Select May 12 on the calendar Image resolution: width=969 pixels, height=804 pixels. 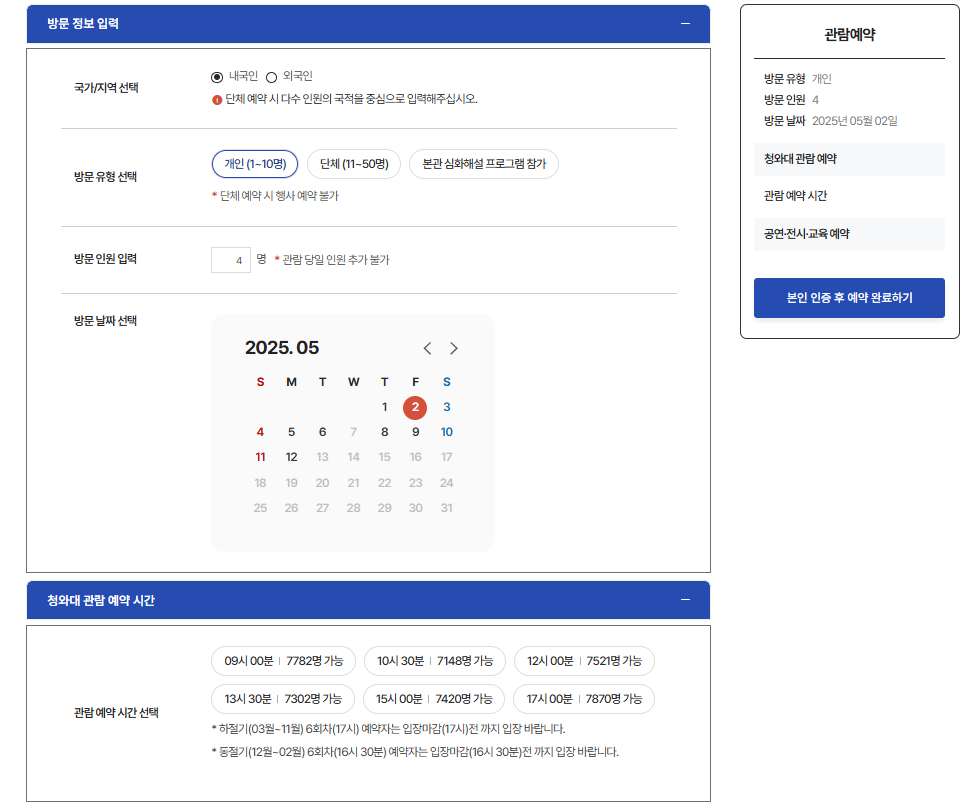click(x=291, y=457)
